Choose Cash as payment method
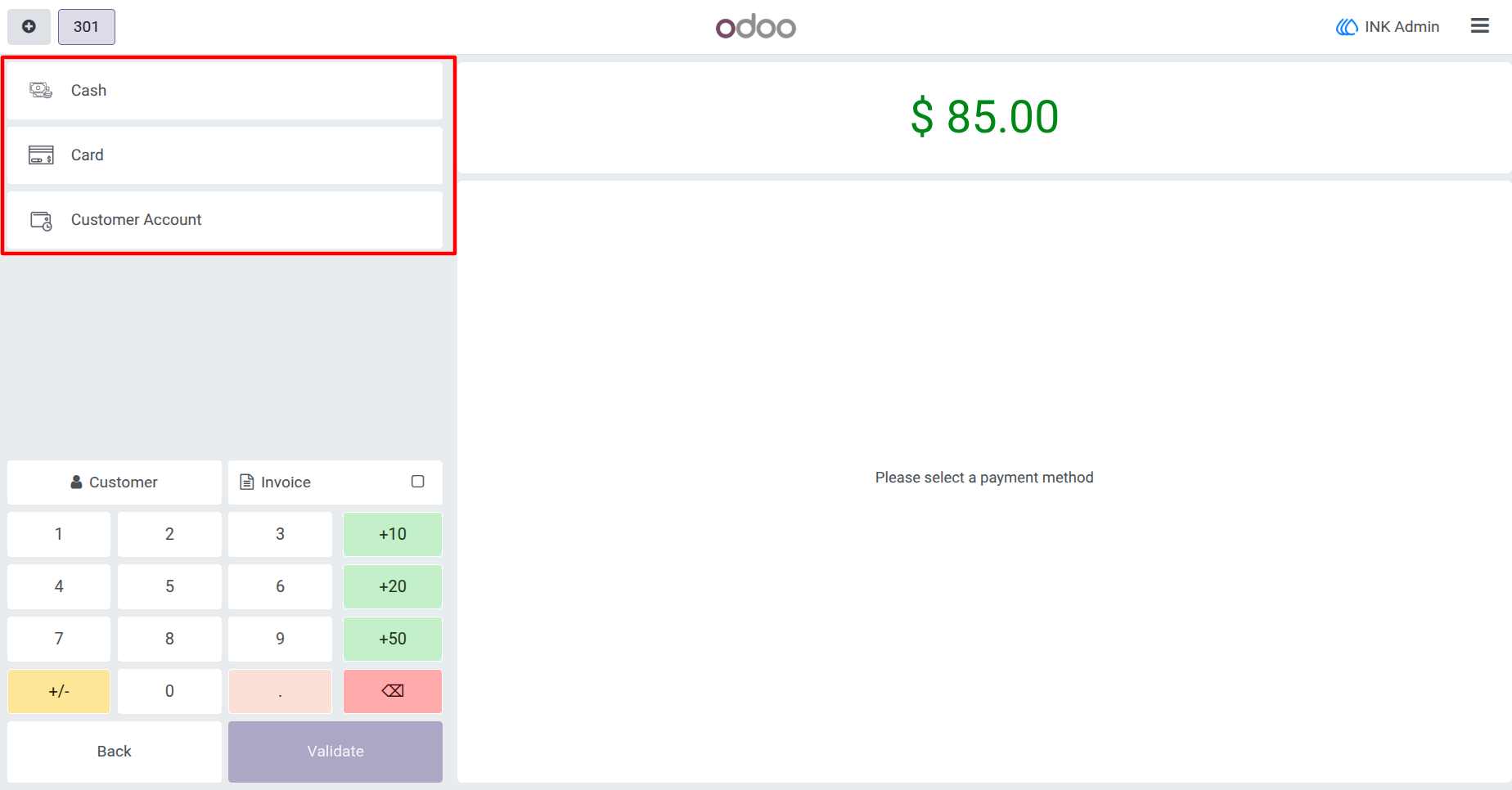This screenshot has width=1512, height=790. click(x=225, y=91)
